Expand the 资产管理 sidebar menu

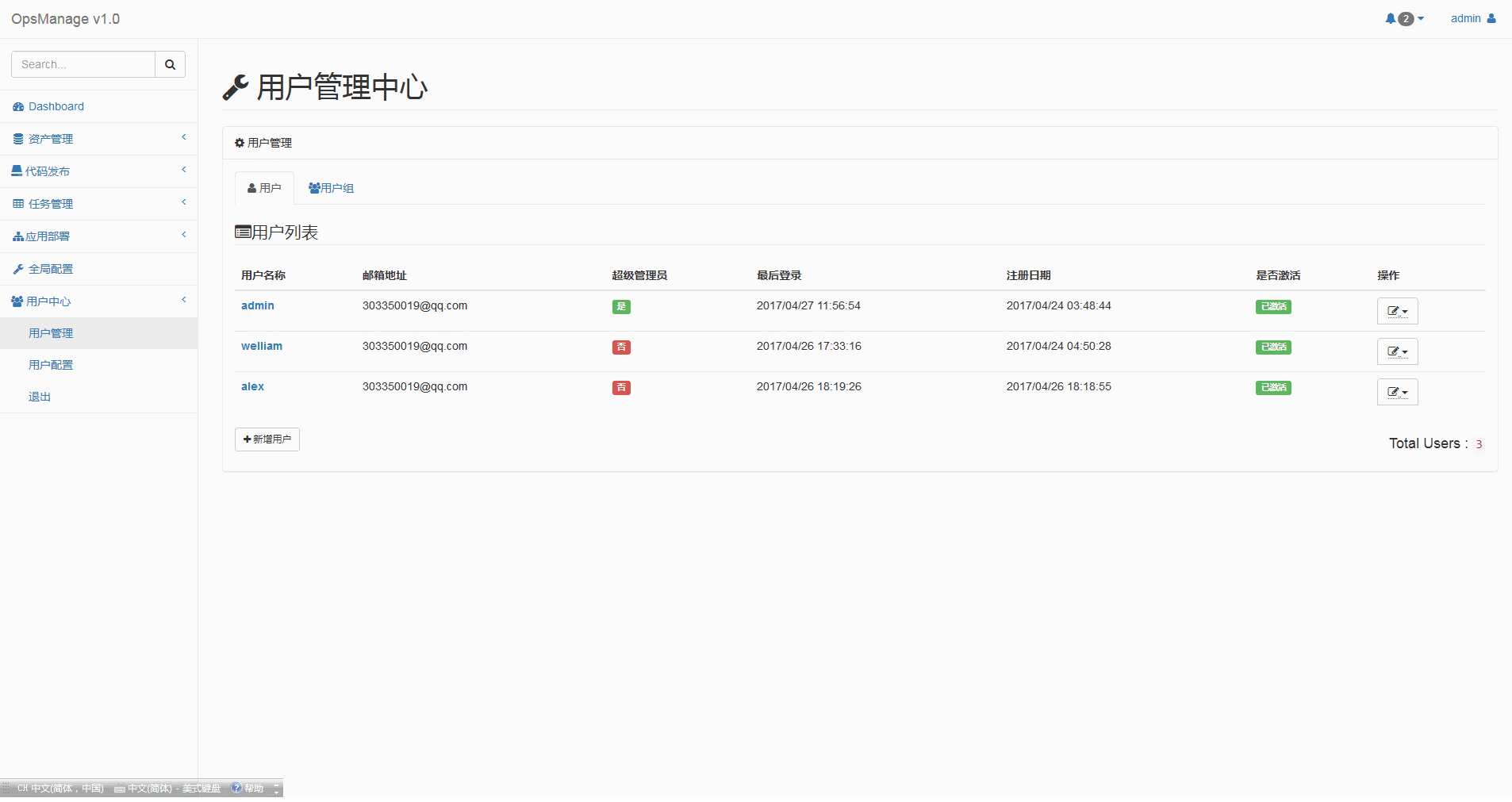[x=51, y=139]
